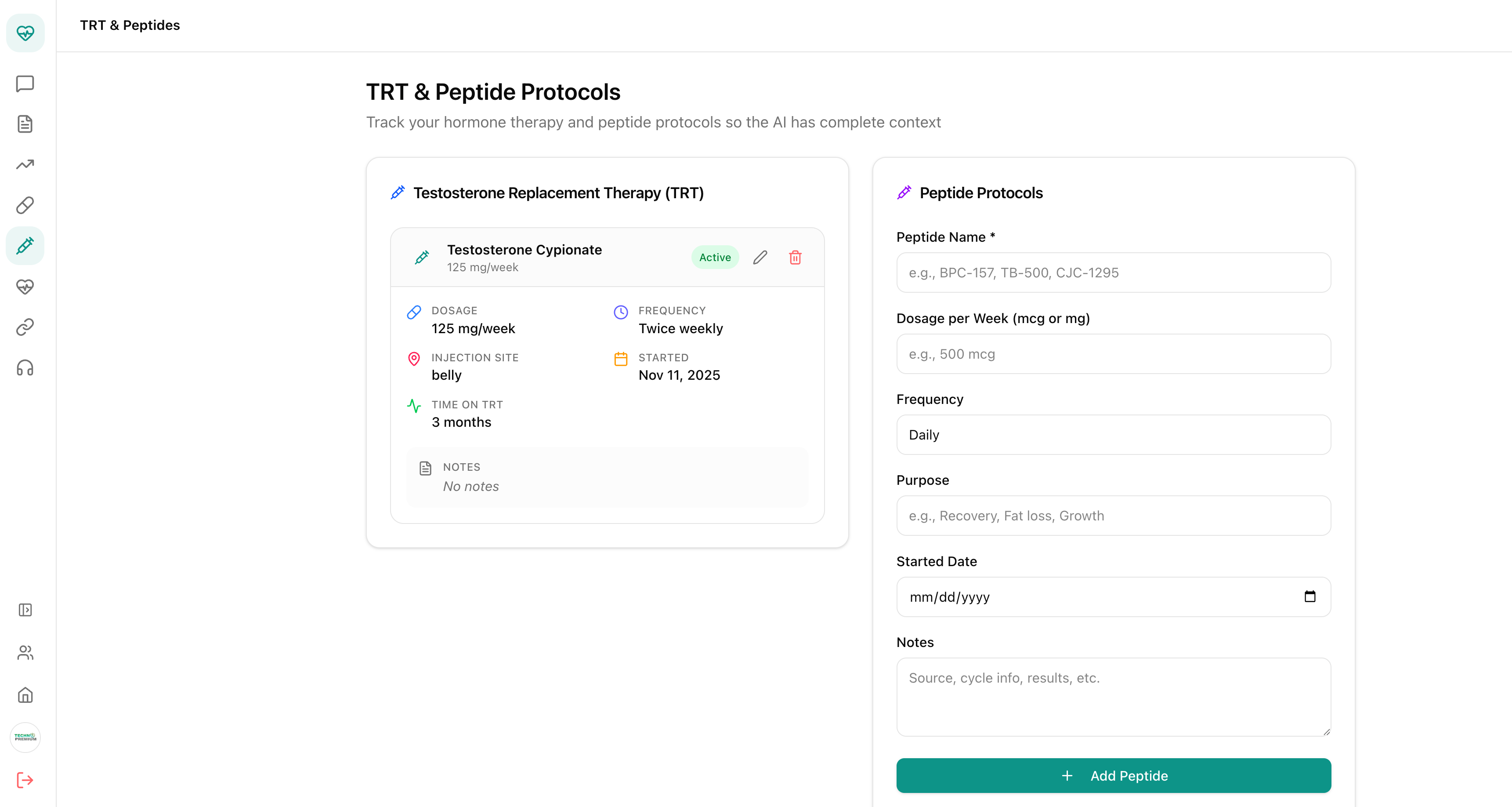Open the Frequency dropdown showing Daily
Image resolution: width=1512 pixels, height=807 pixels.
pyautogui.click(x=1113, y=435)
